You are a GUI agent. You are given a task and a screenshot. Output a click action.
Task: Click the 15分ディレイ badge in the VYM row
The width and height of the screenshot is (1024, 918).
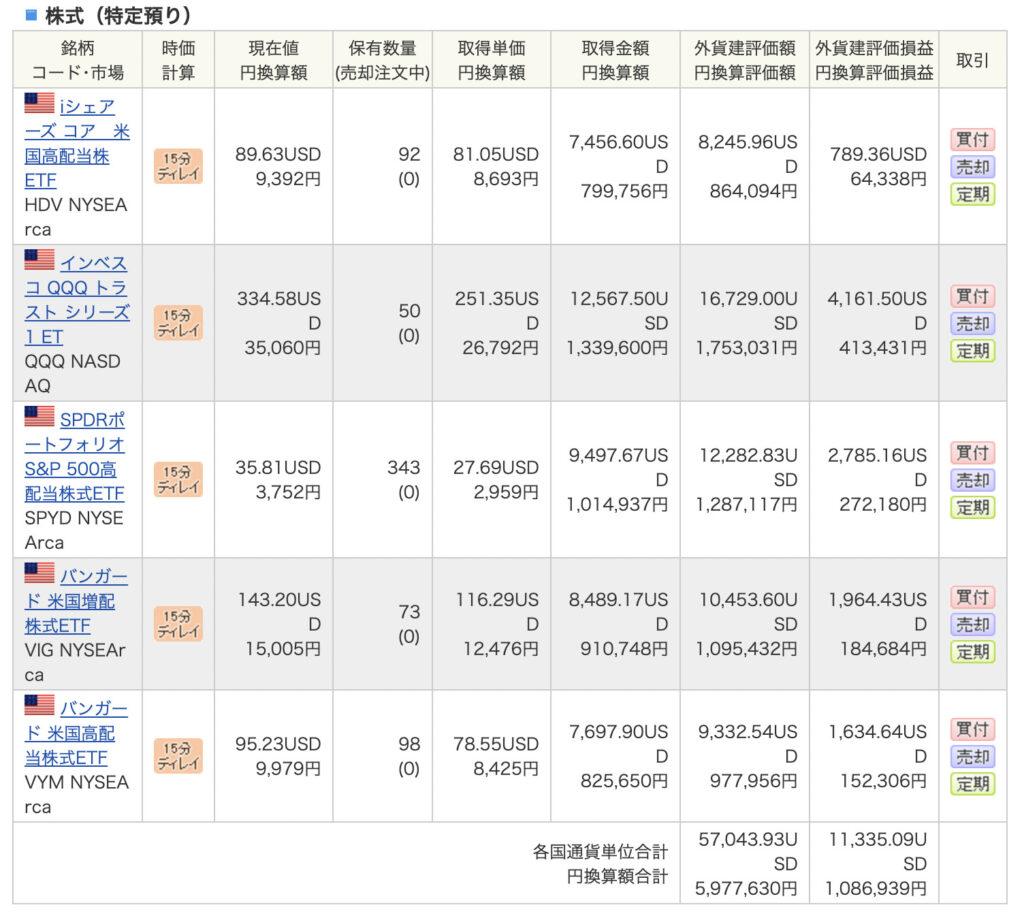178,756
